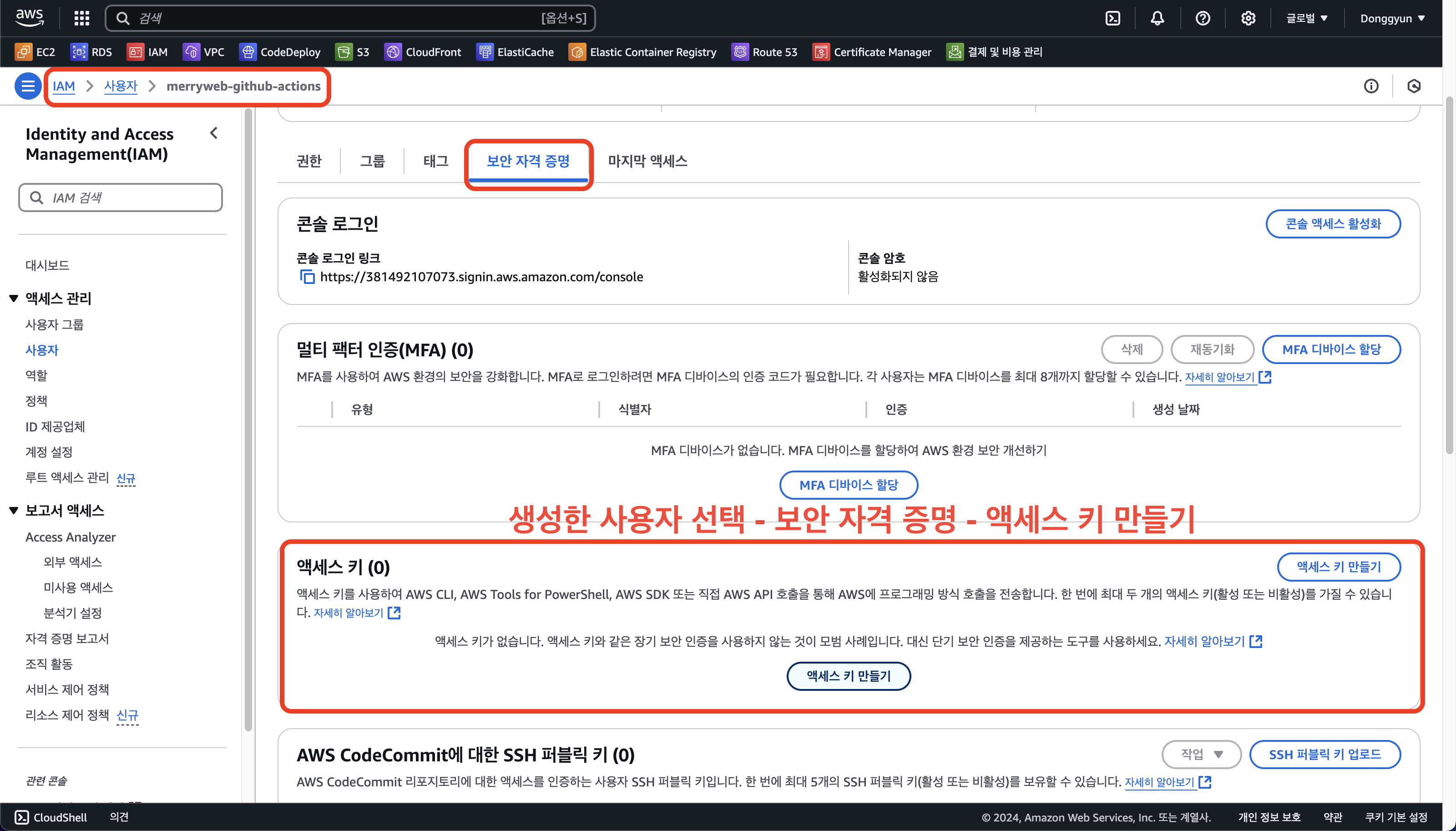Copy the console sign-in link icon
The height and width of the screenshot is (831, 1456).
click(x=307, y=277)
